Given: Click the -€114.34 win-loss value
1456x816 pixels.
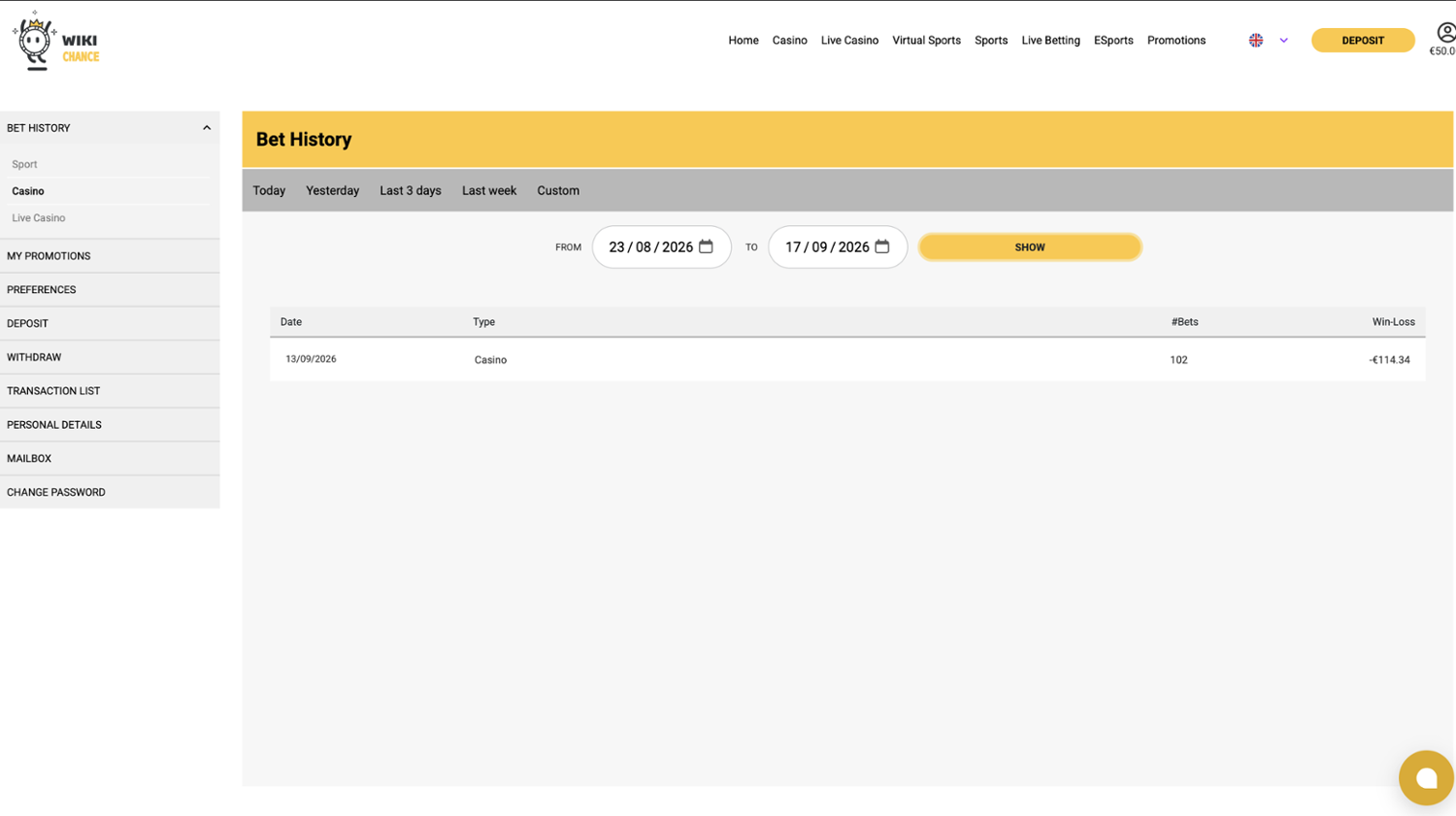Looking at the screenshot, I should pos(1389,360).
